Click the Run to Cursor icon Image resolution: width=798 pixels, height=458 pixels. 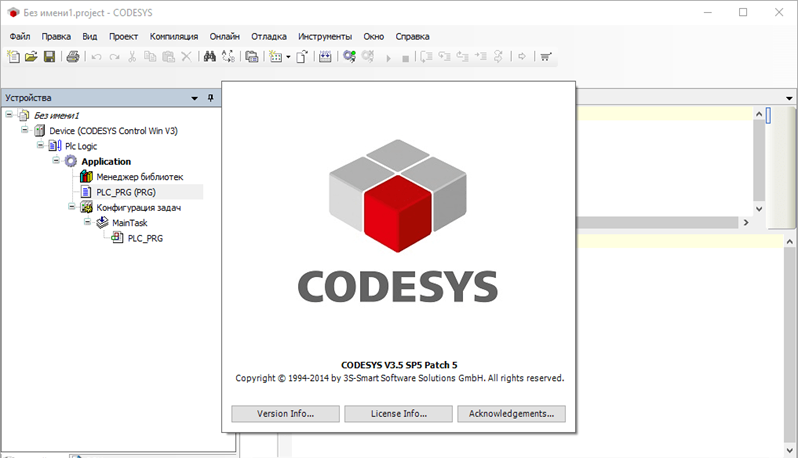click(x=480, y=56)
